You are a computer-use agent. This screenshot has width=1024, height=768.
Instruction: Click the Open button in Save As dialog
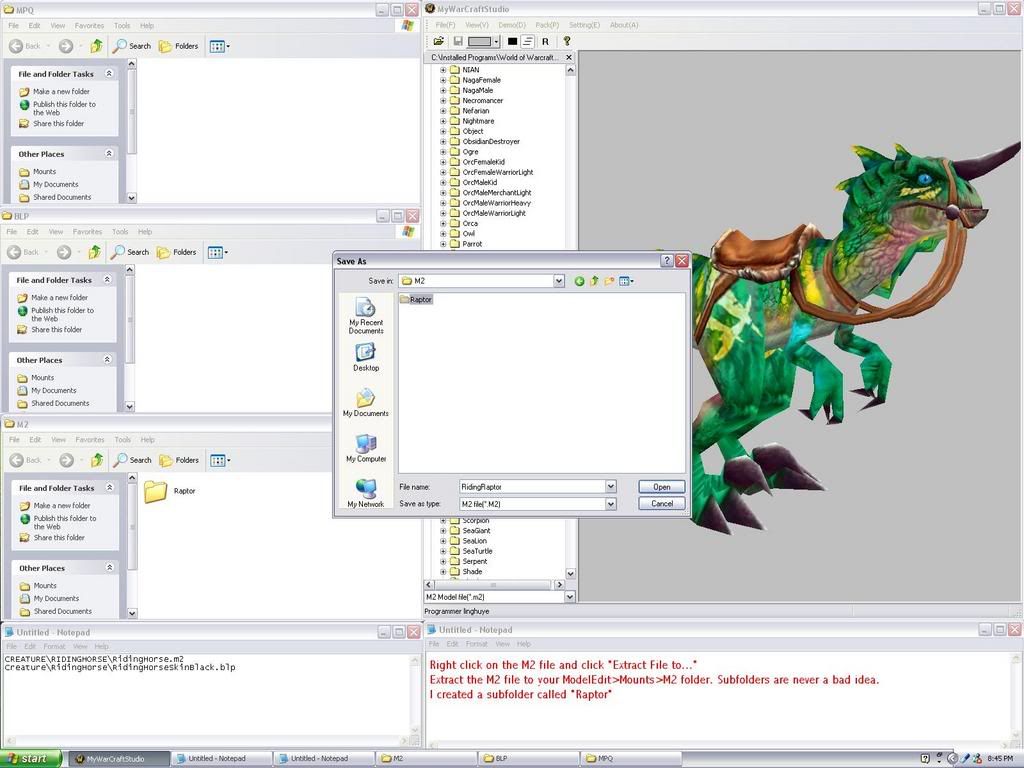pyautogui.click(x=662, y=487)
